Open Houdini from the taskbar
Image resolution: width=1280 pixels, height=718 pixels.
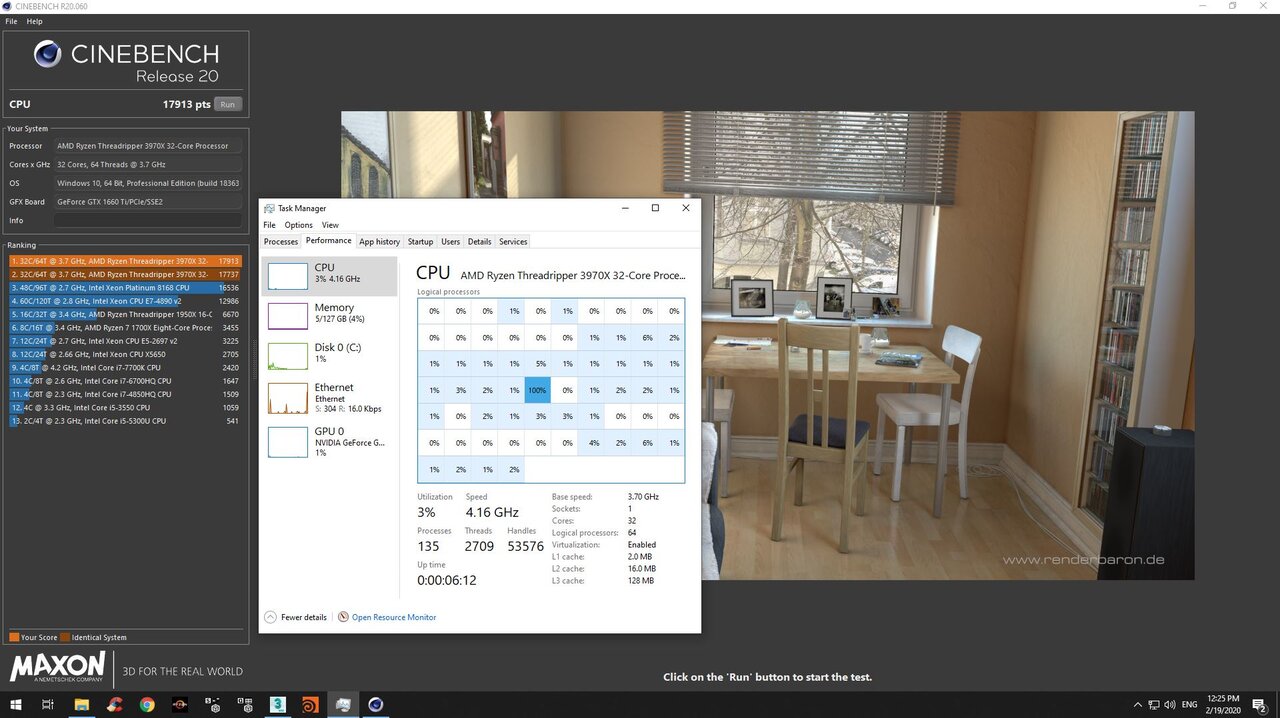(310, 704)
